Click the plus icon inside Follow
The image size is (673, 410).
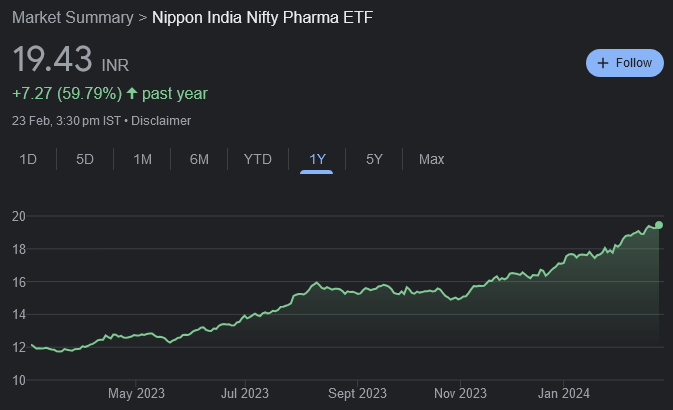pyautogui.click(x=603, y=63)
